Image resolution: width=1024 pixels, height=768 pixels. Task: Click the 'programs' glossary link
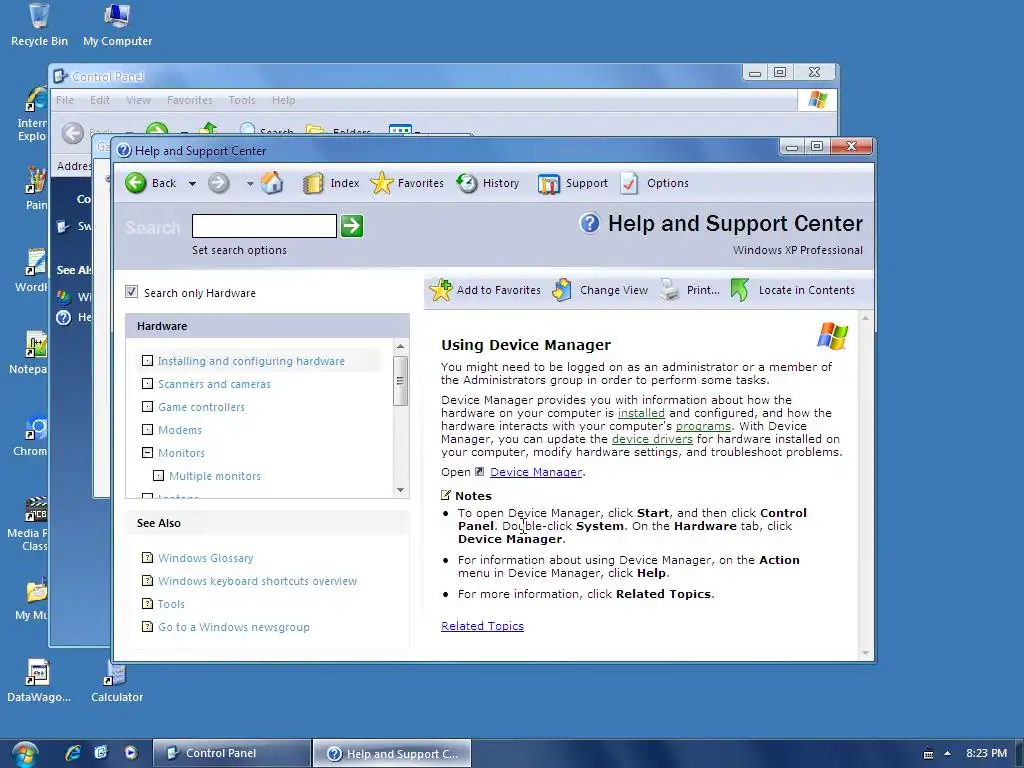point(703,426)
